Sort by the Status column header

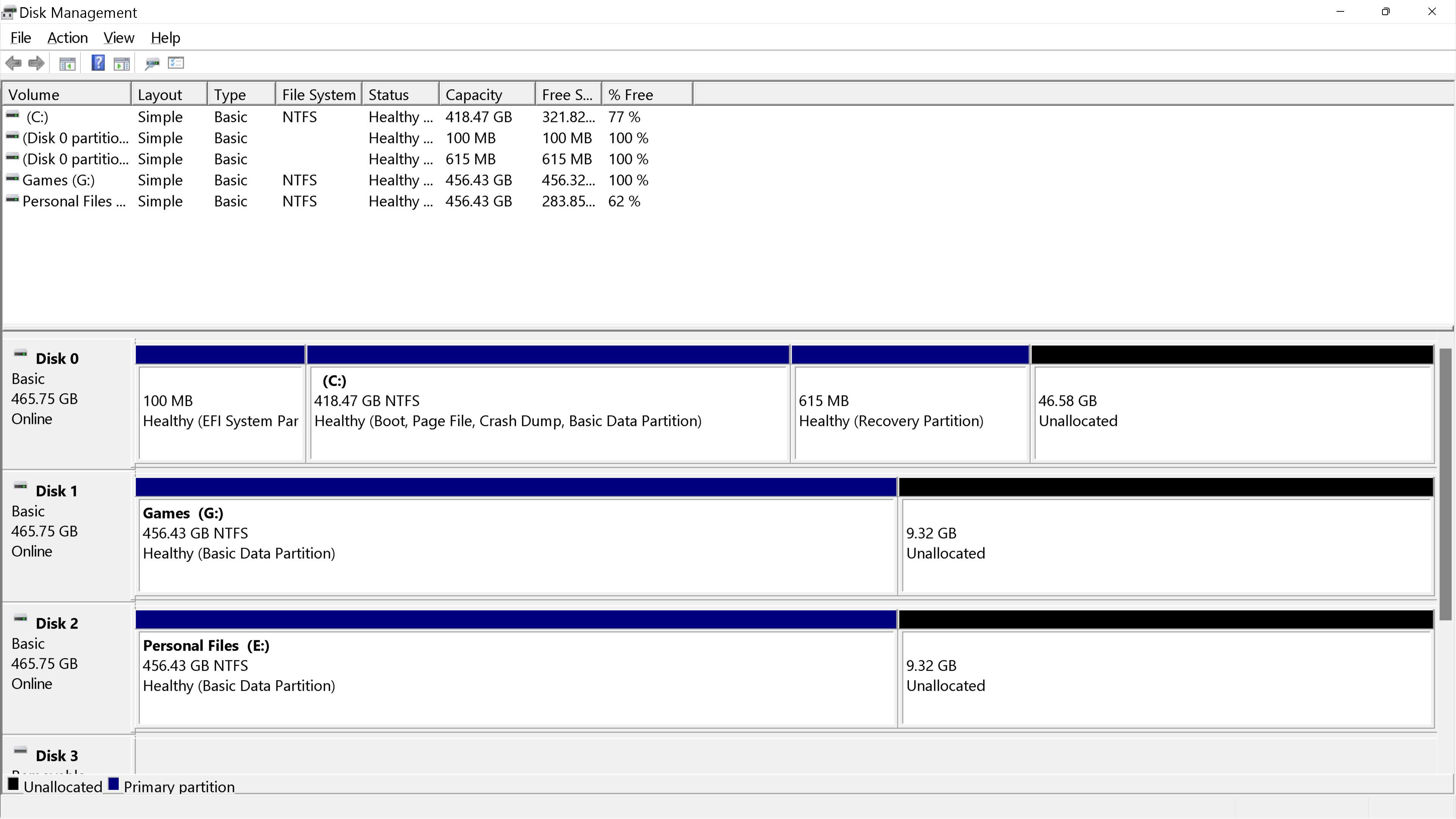401,94
